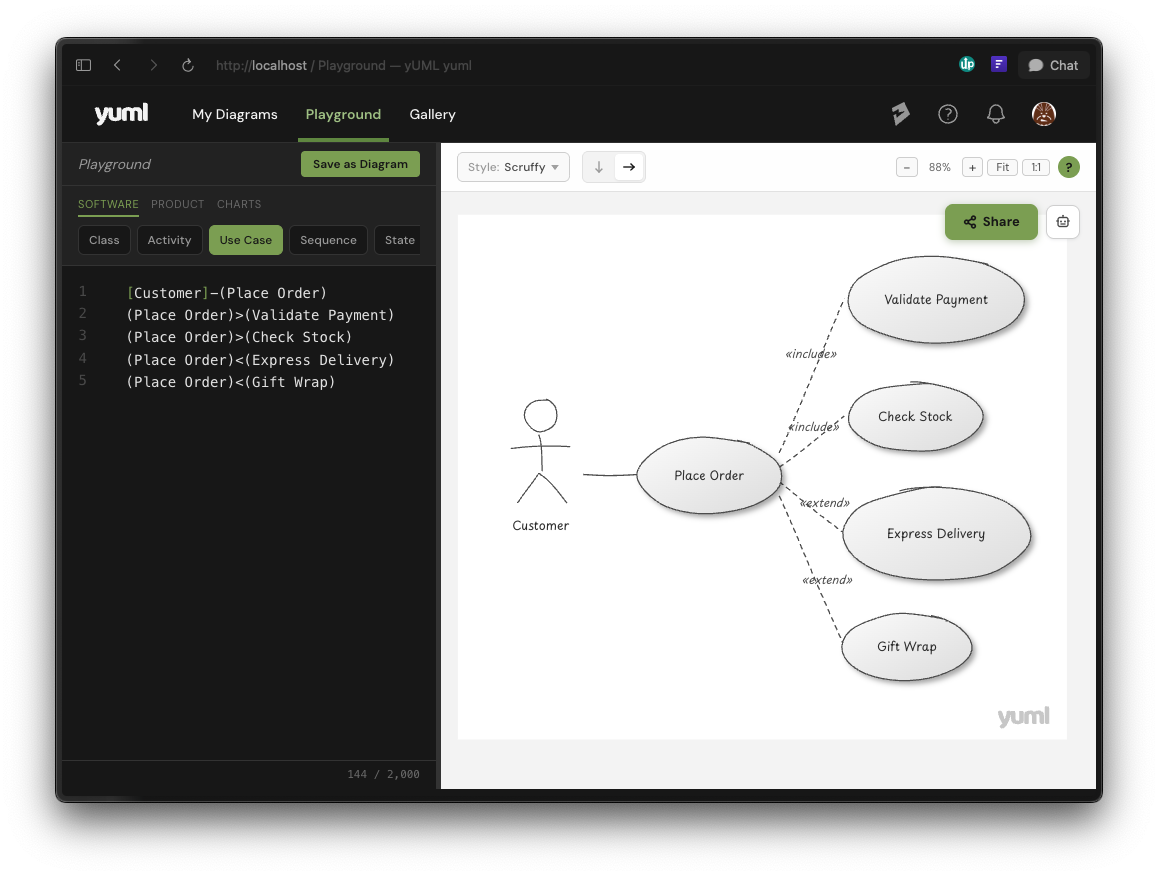Select the Class diagram type
Screen dimensions: 1158x876
pos(104,240)
